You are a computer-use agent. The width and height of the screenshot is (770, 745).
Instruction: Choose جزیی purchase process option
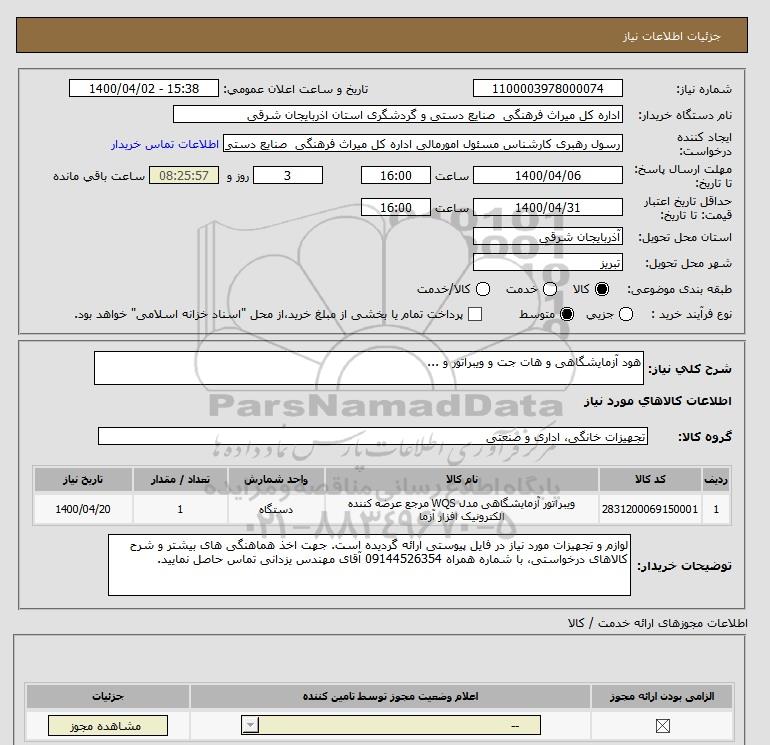point(626,314)
